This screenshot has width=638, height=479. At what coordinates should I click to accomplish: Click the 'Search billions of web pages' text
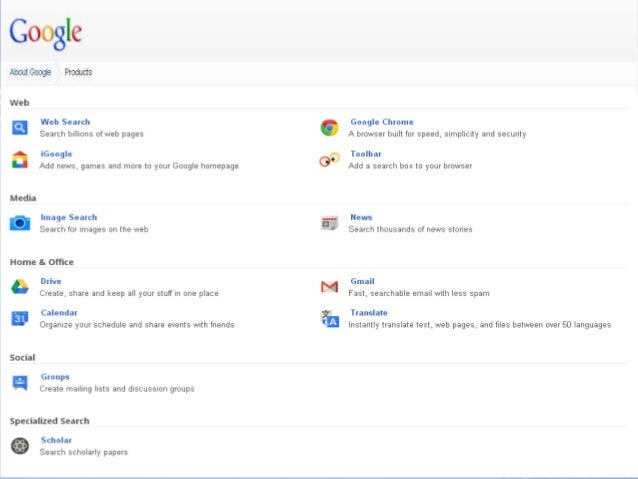pyautogui.click(x=92, y=134)
